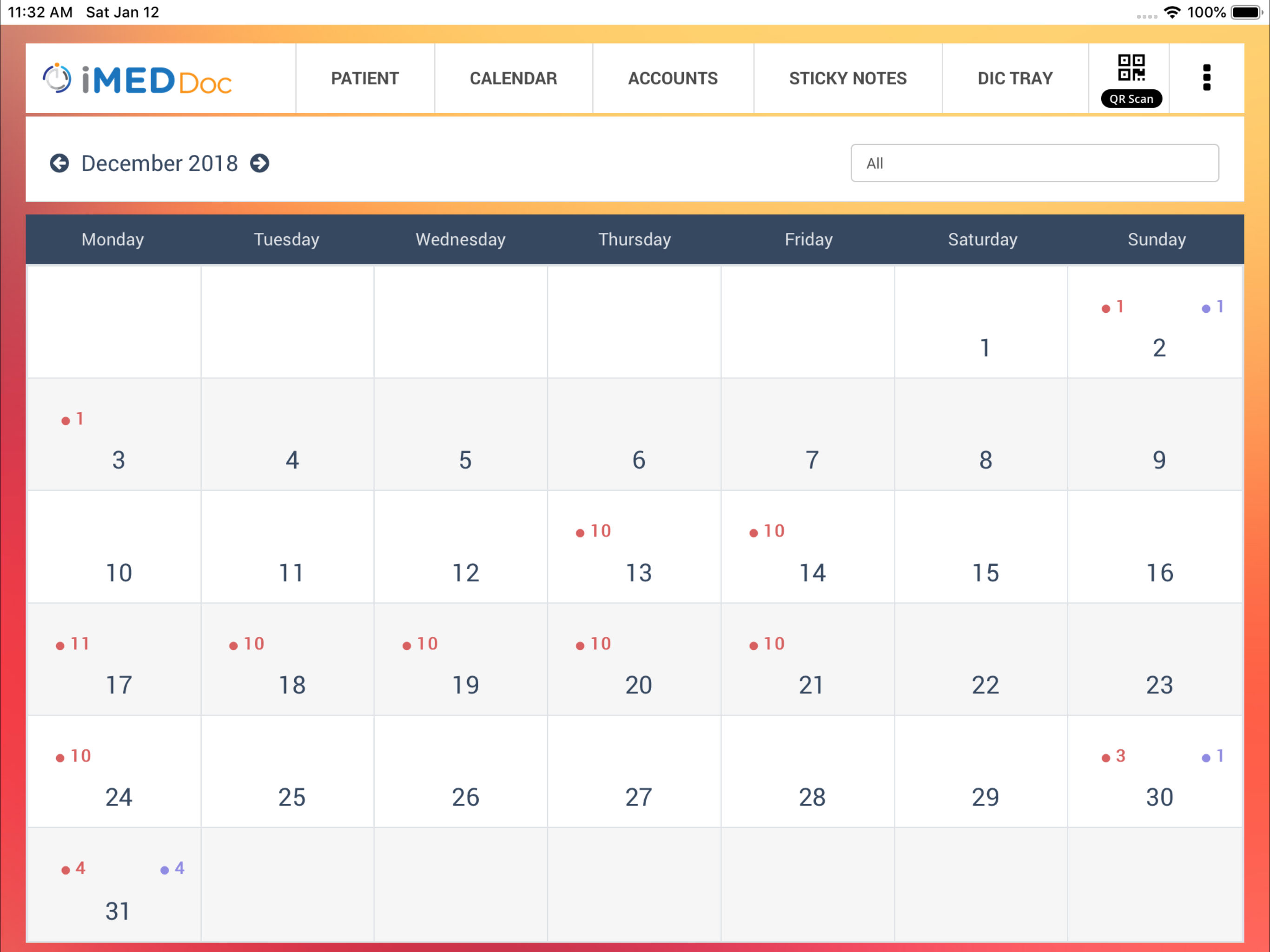Select day 8 in the calendar

pos(981,434)
